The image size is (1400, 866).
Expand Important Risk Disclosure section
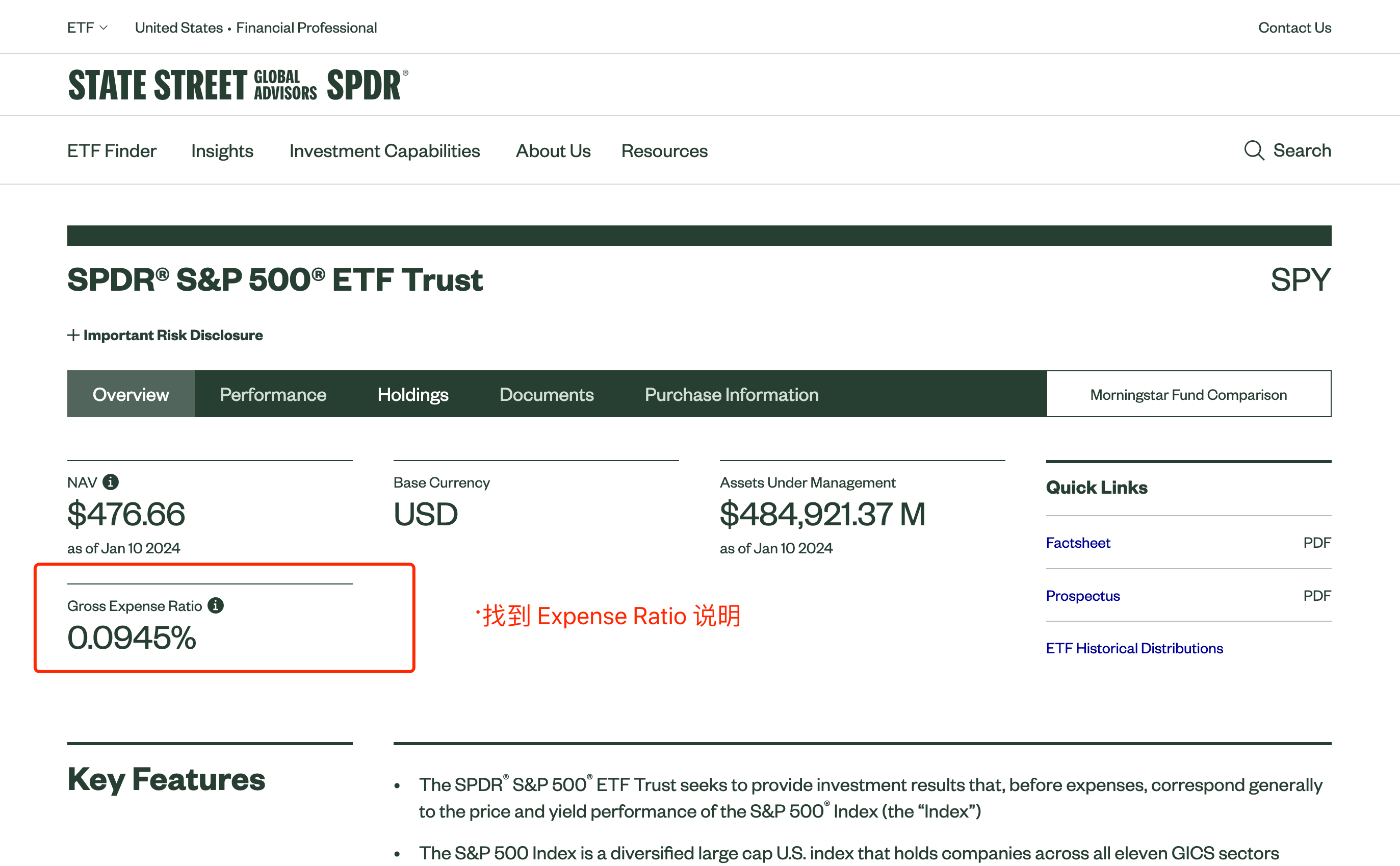(165, 335)
